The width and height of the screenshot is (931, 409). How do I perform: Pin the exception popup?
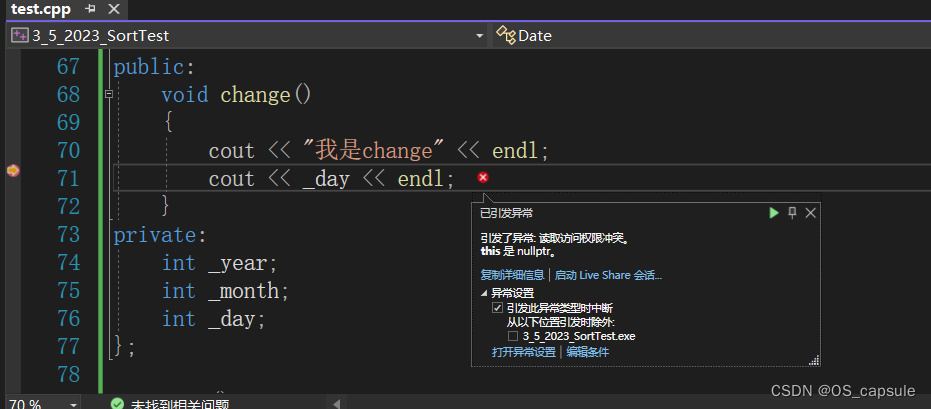click(792, 213)
